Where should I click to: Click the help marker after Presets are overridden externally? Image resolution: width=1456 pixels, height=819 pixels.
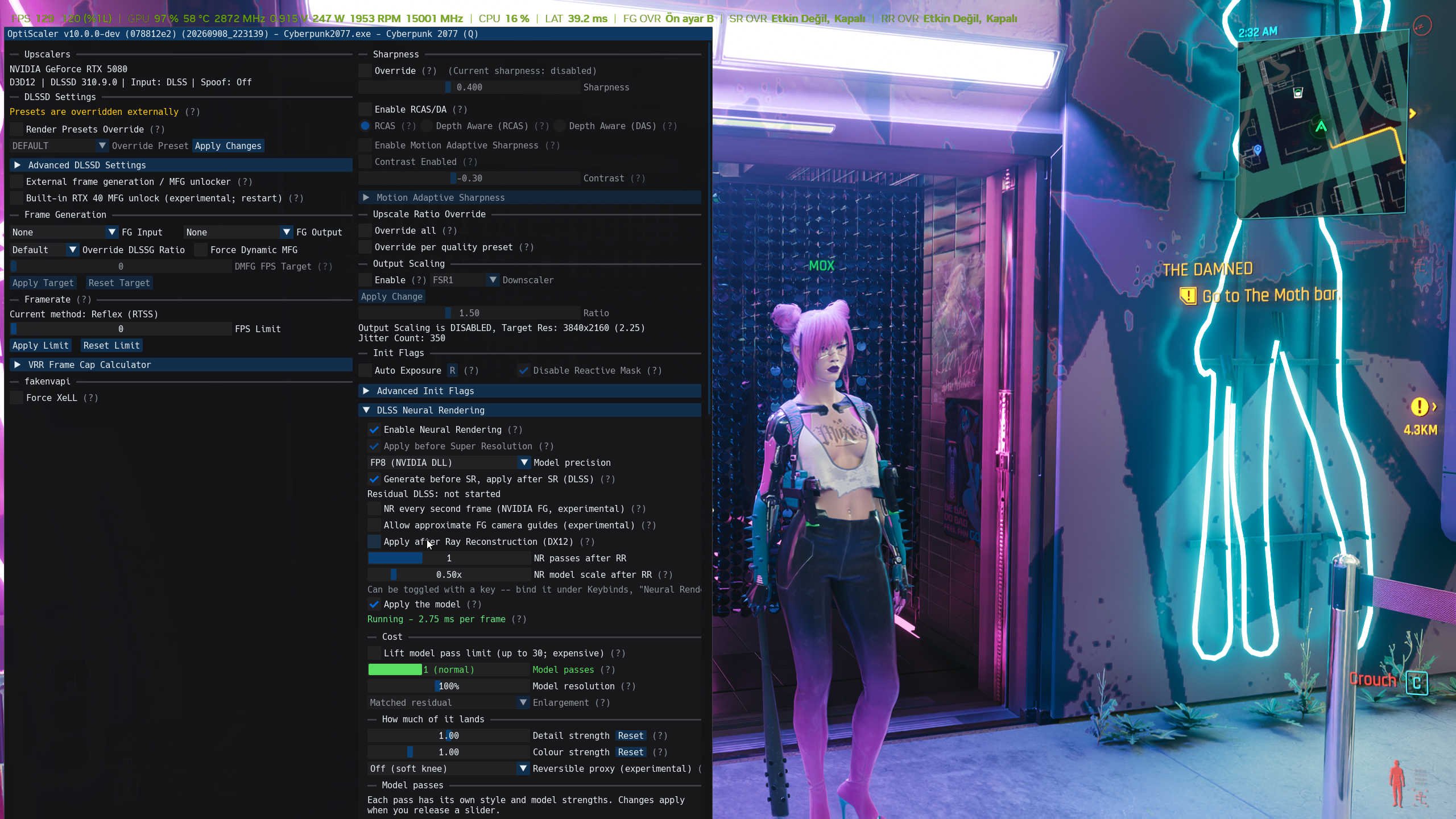pos(192,111)
